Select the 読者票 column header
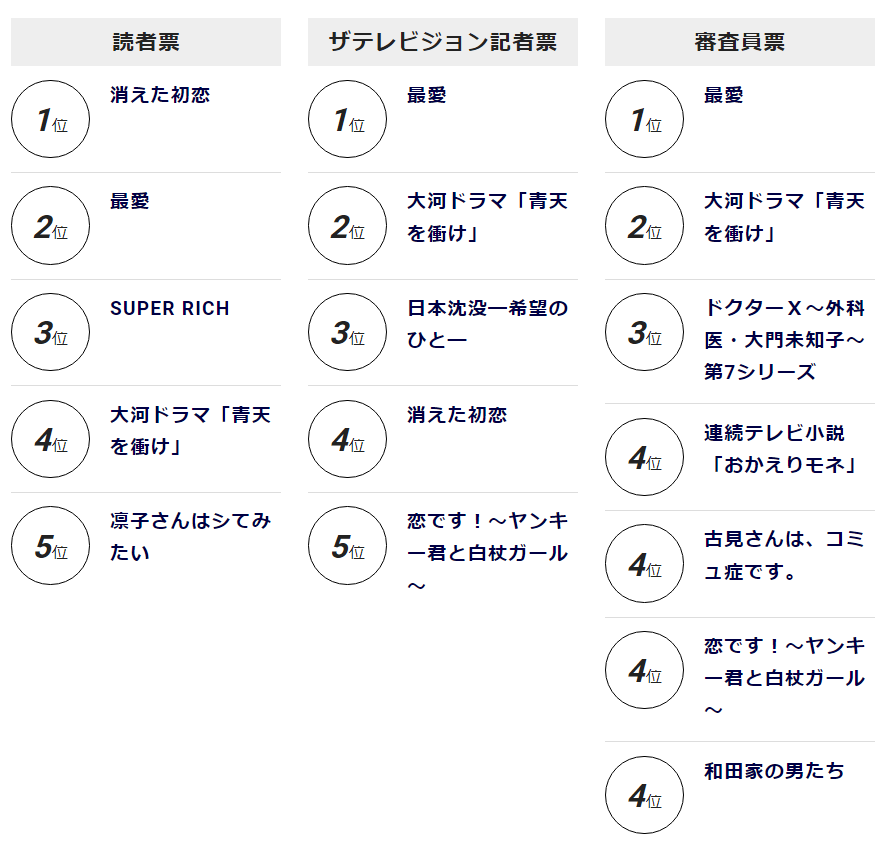The image size is (890, 852). (x=146, y=42)
